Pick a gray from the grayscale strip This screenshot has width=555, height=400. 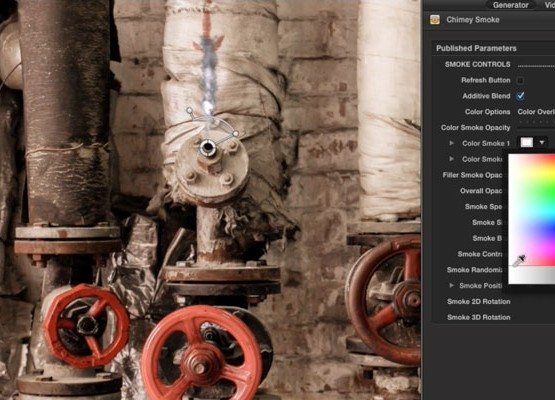pyautogui.click(x=532, y=275)
